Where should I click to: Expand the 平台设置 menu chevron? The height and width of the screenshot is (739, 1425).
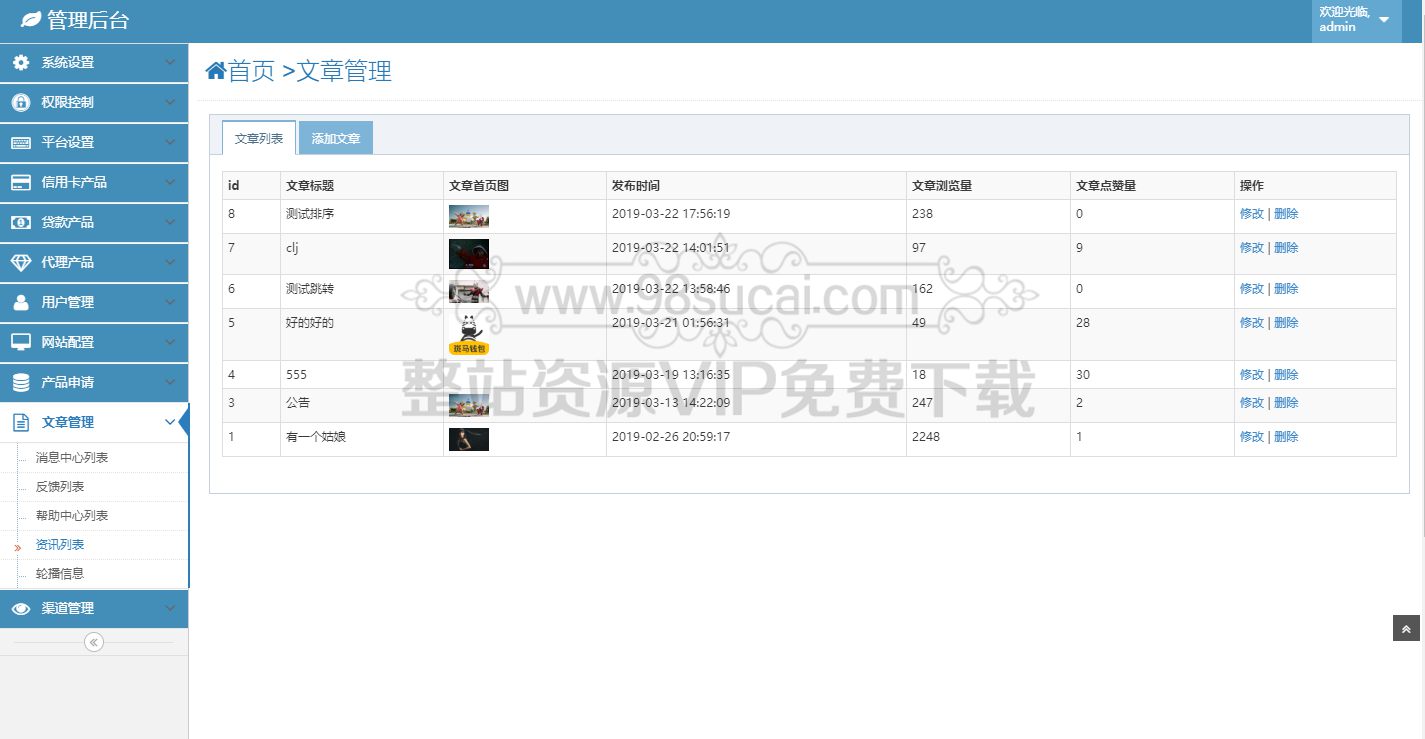tap(170, 142)
